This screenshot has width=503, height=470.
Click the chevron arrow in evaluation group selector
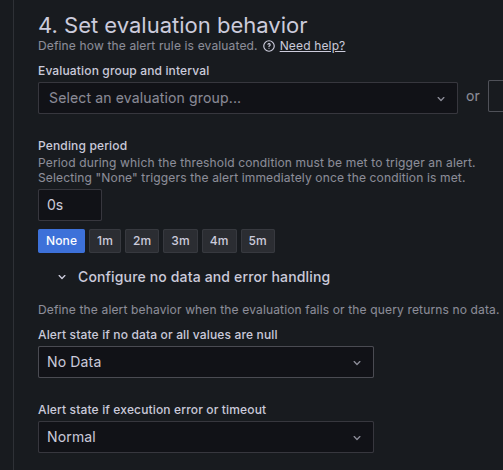[x=441, y=99]
